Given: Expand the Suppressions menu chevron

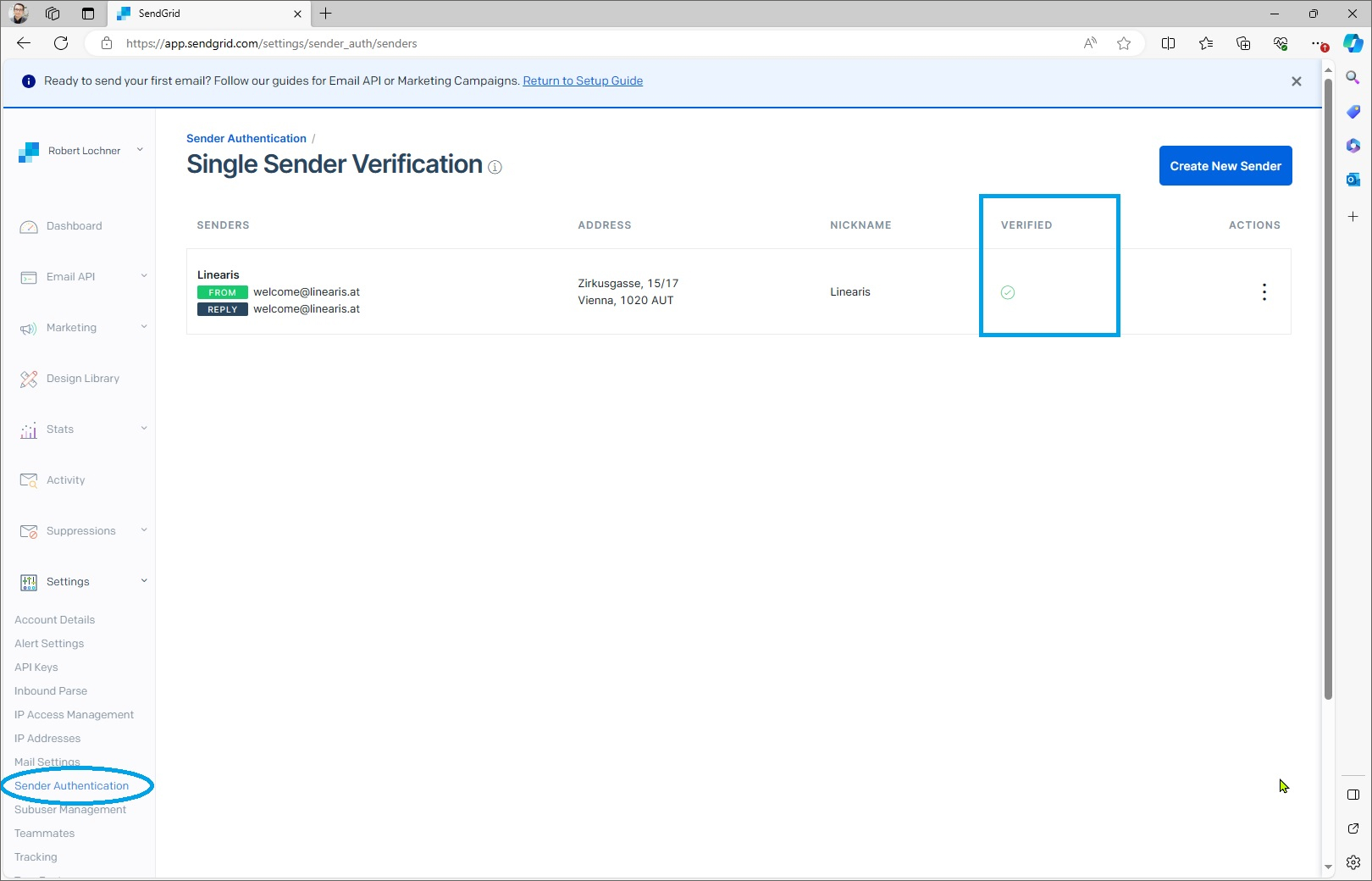Looking at the screenshot, I should coord(144,529).
